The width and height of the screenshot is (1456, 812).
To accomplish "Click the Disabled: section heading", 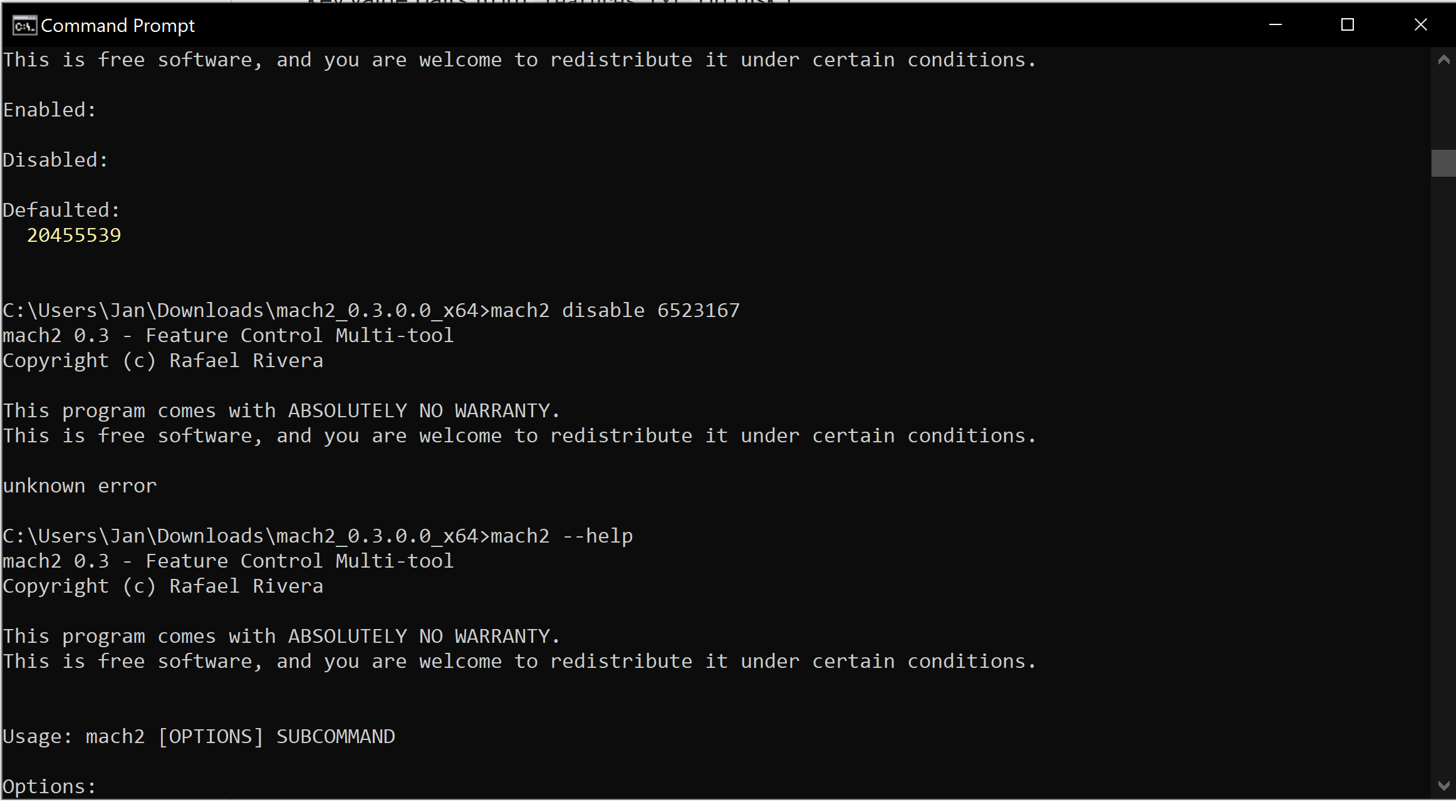I will [x=54, y=159].
